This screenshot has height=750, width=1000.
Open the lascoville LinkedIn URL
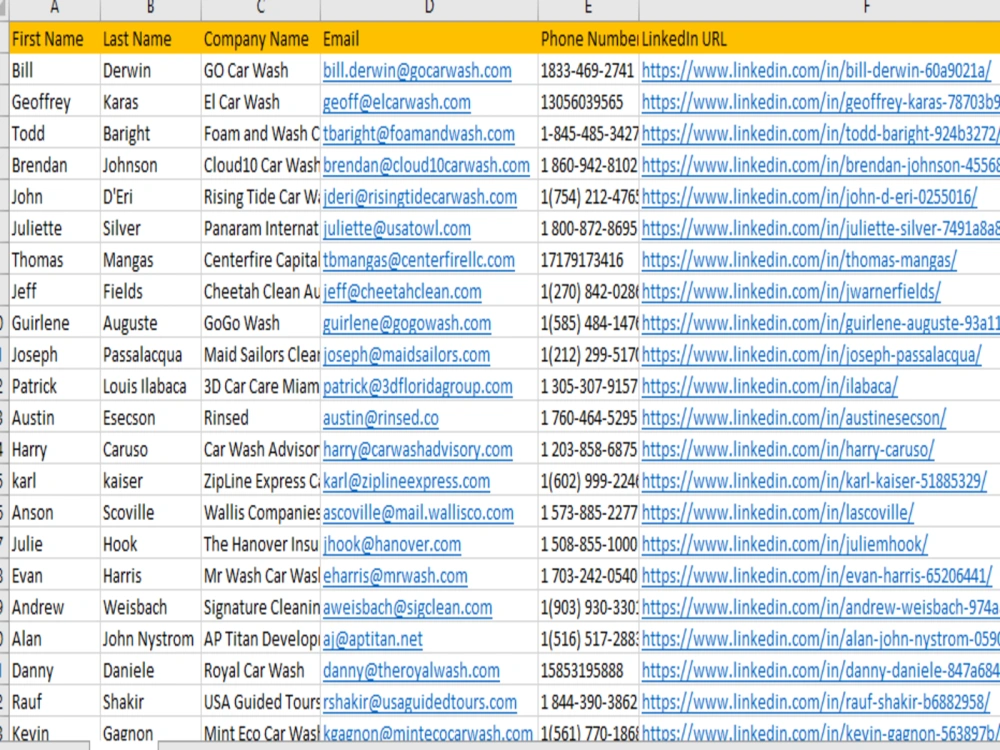click(777, 513)
